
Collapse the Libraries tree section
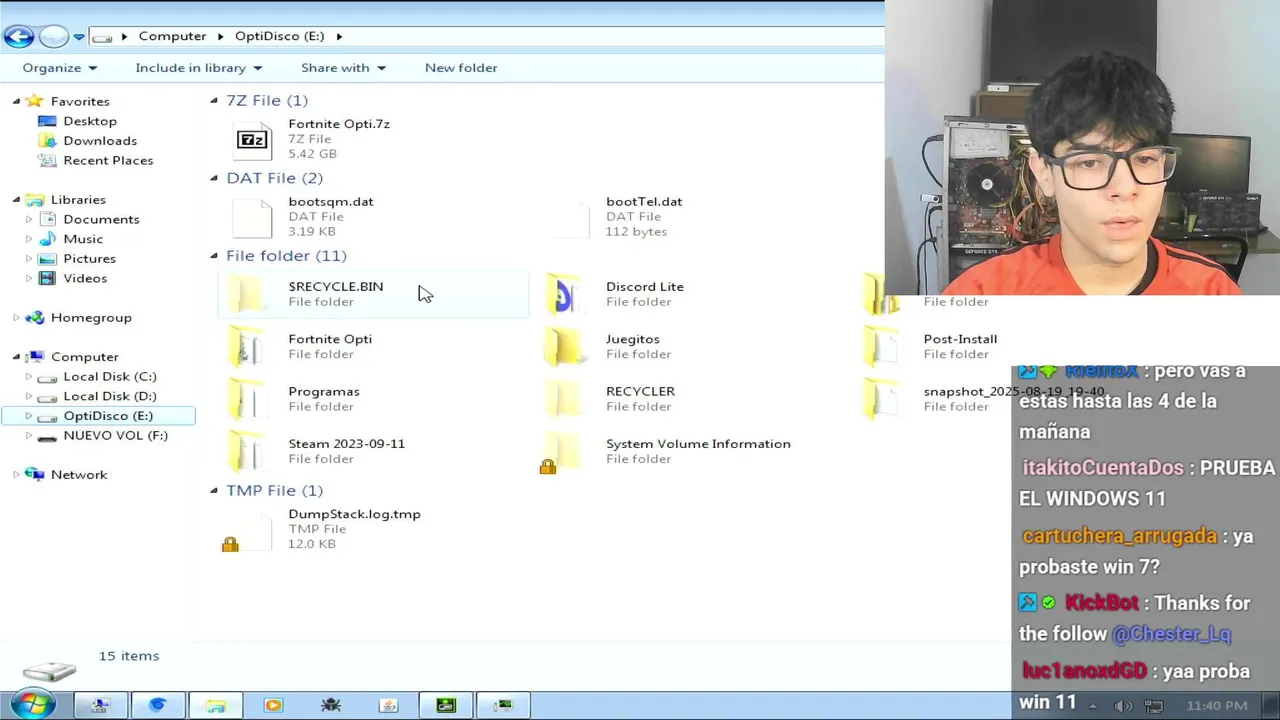pos(16,200)
